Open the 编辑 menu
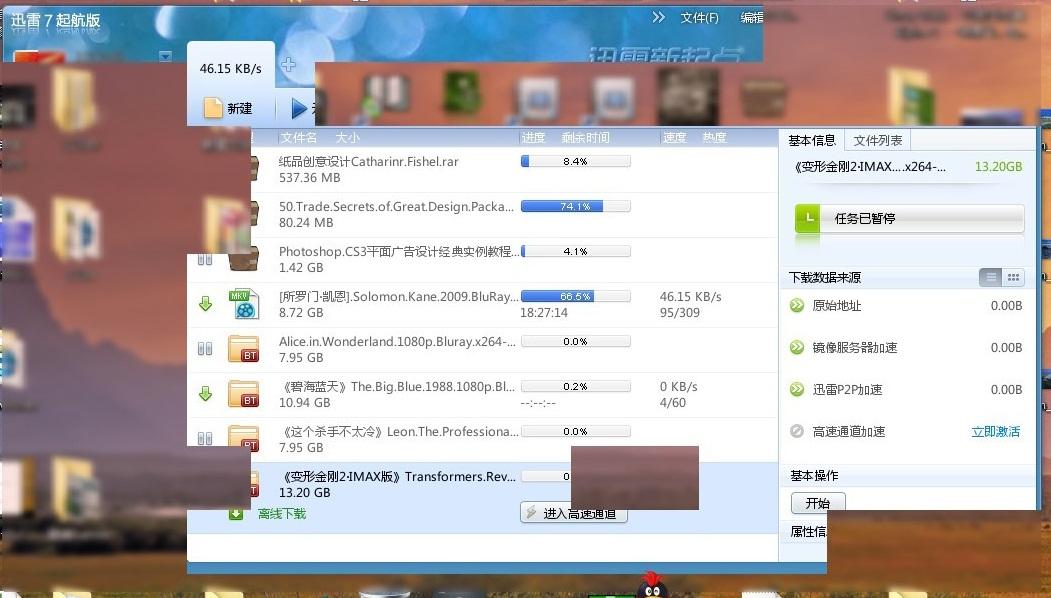Screen dimensions: 1051x598 pyautogui.click(x=751, y=17)
